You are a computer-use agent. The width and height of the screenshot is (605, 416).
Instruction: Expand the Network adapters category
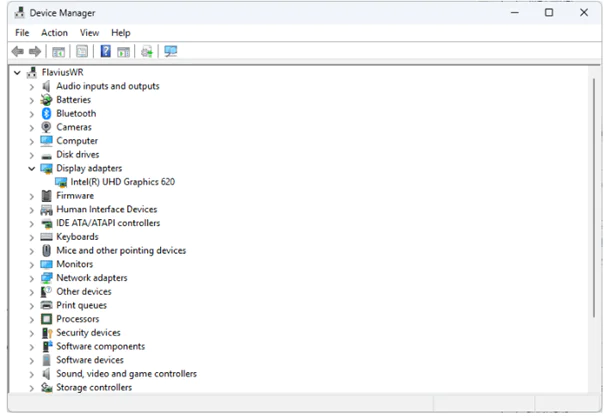31,278
